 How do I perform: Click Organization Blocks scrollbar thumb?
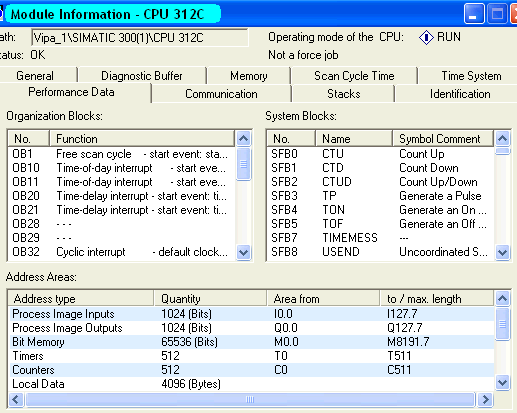click(243, 164)
